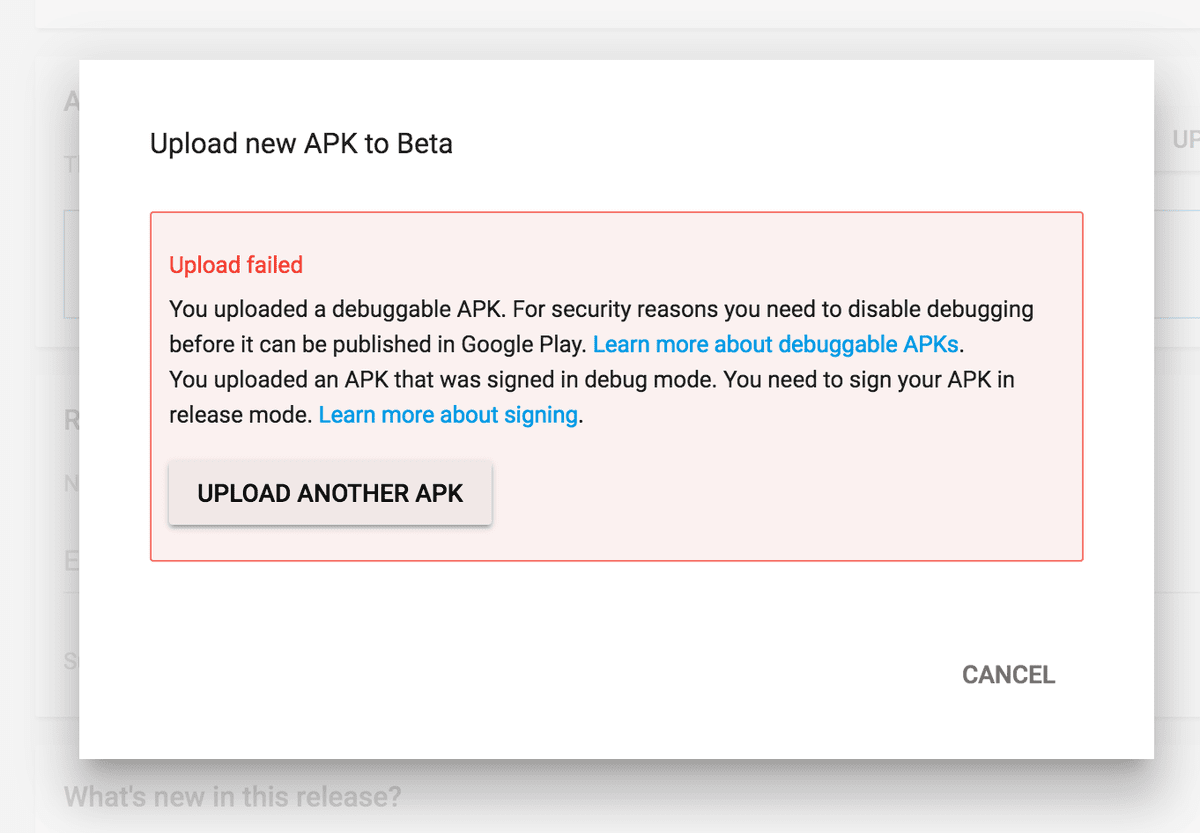Click the dimmed letter R heading behind dialog
Screen dimensions: 1200x833
coord(71,420)
